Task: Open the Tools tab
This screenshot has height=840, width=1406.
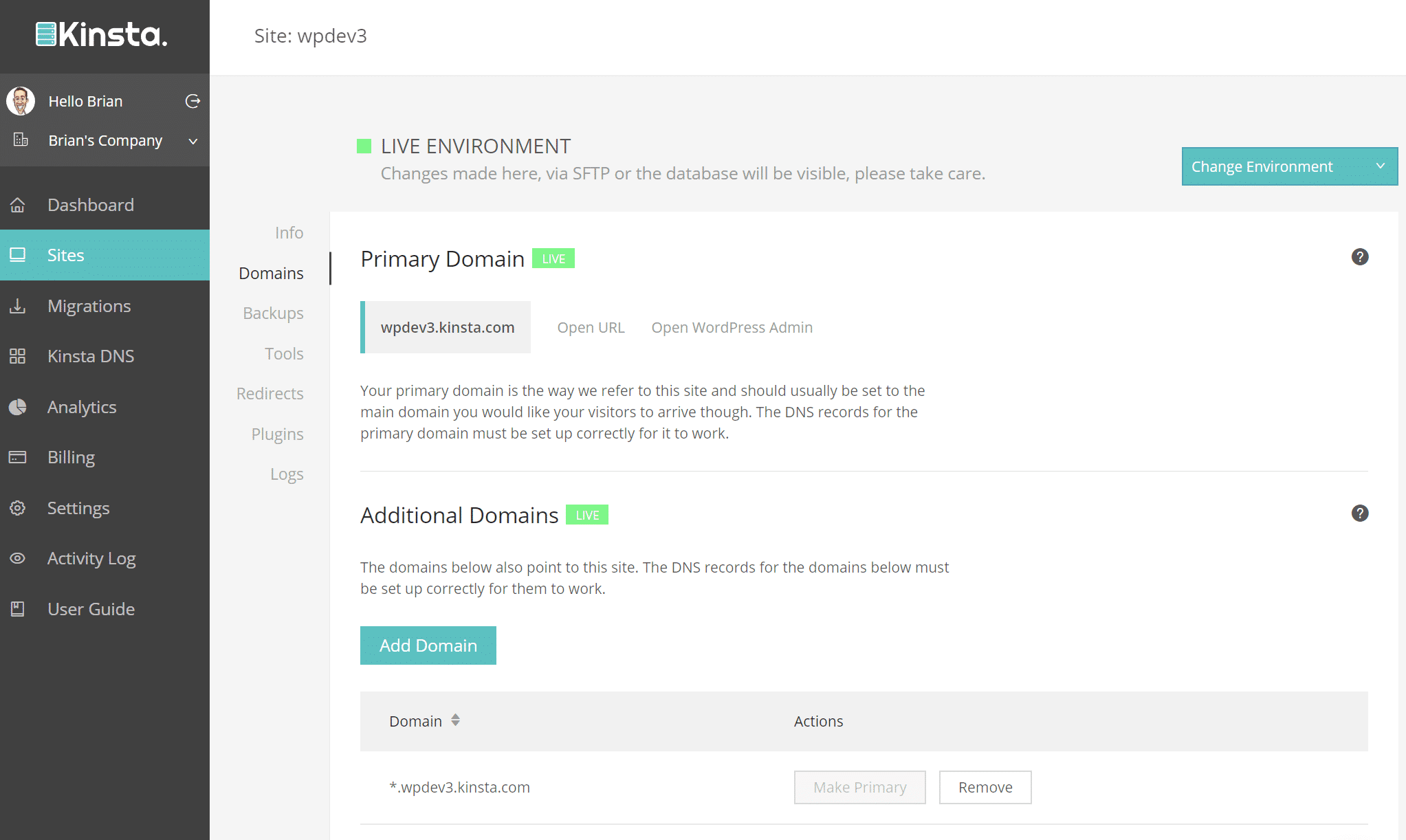Action: pos(284,353)
